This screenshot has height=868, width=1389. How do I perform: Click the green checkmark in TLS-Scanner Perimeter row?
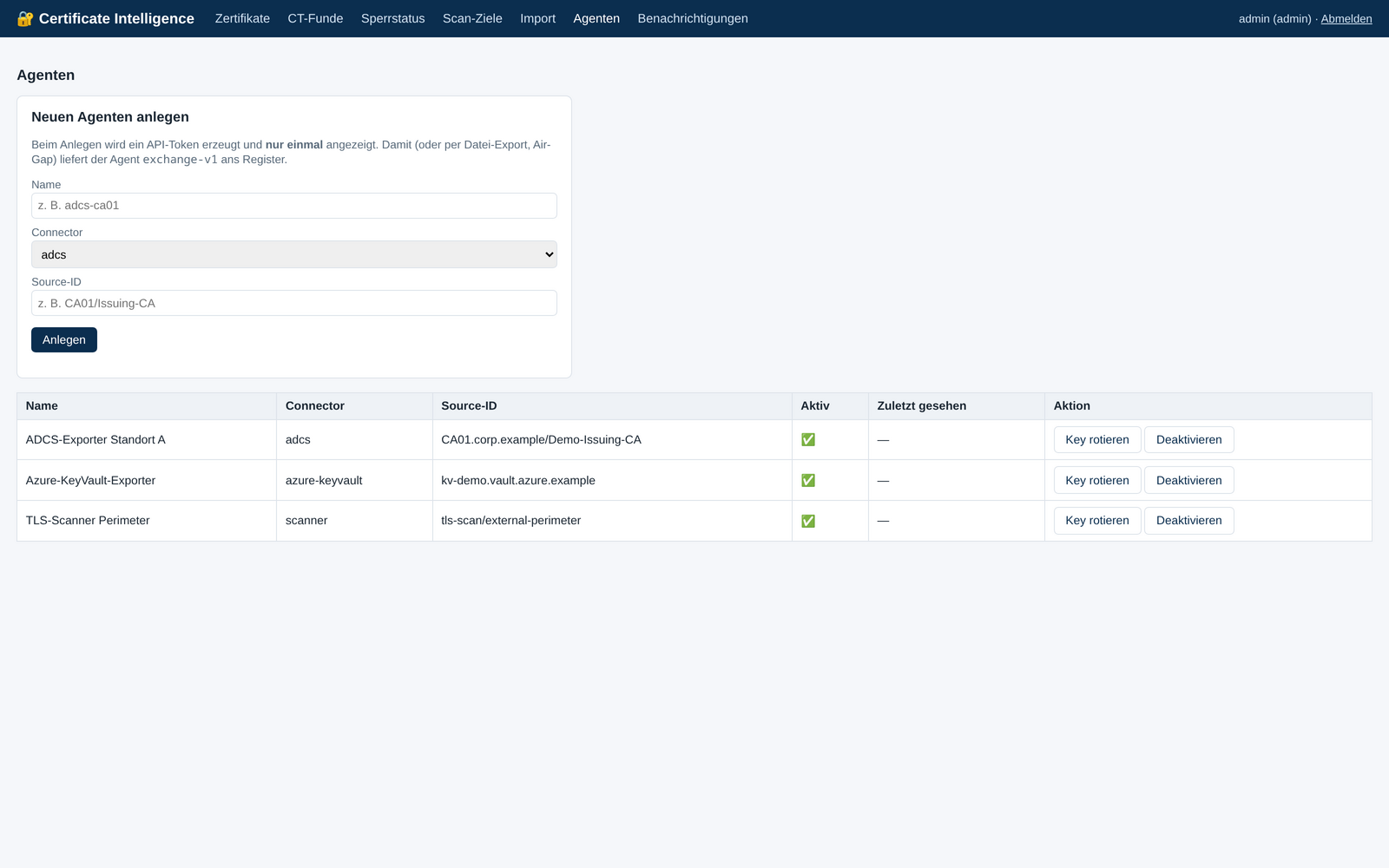point(808,521)
